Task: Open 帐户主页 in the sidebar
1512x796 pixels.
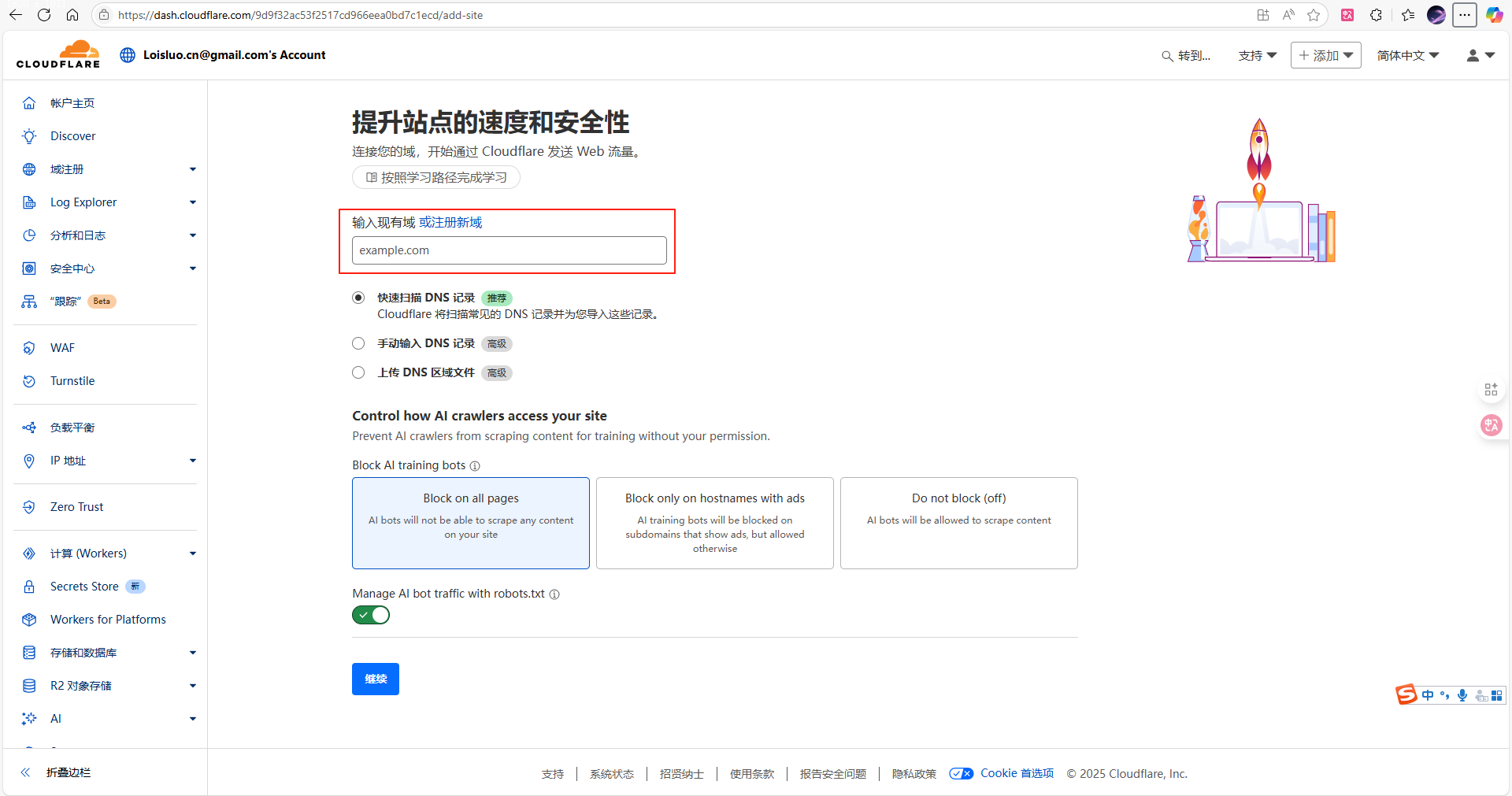Action: click(x=72, y=103)
